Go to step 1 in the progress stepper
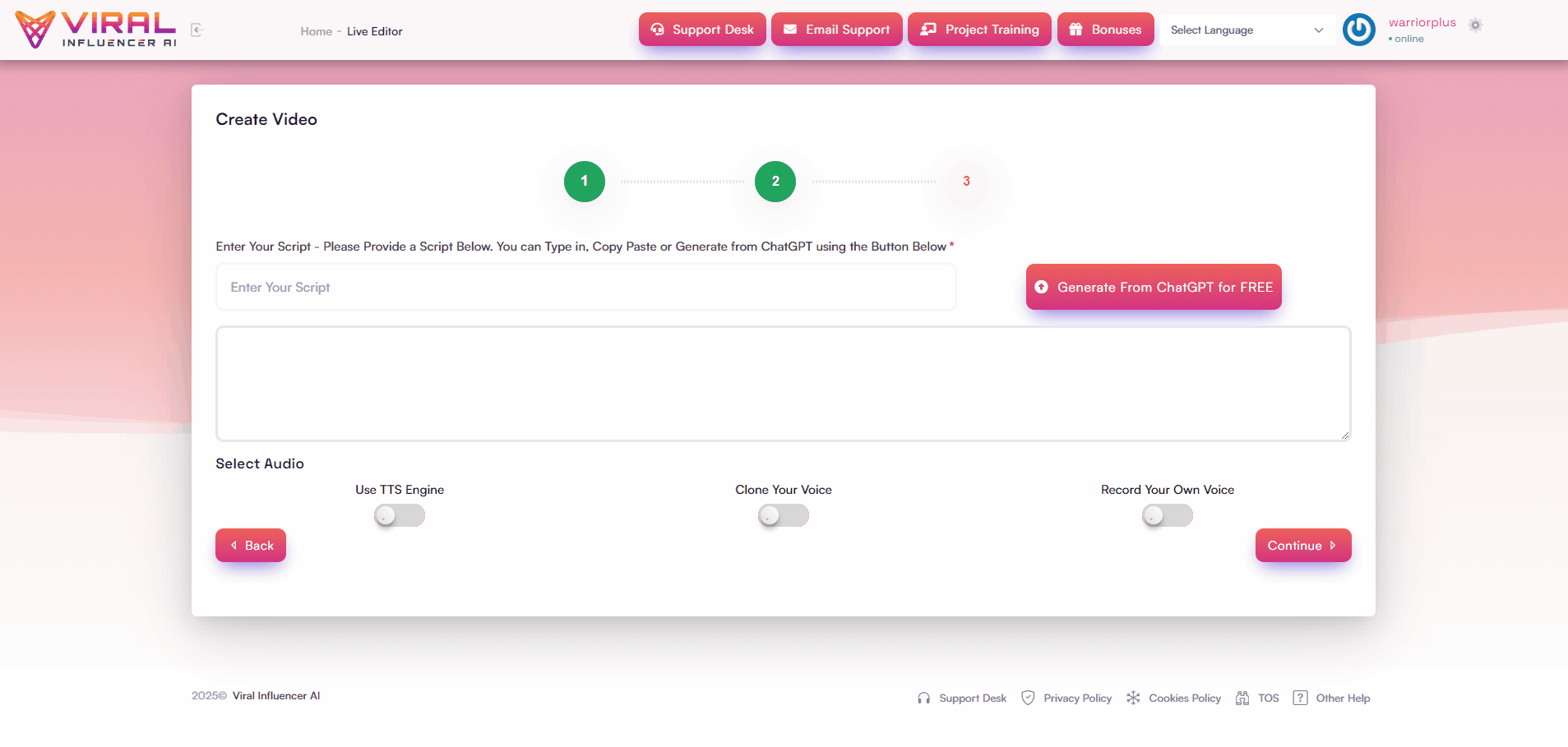Screen dimensions: 1568x747 [x=585, y=182]
